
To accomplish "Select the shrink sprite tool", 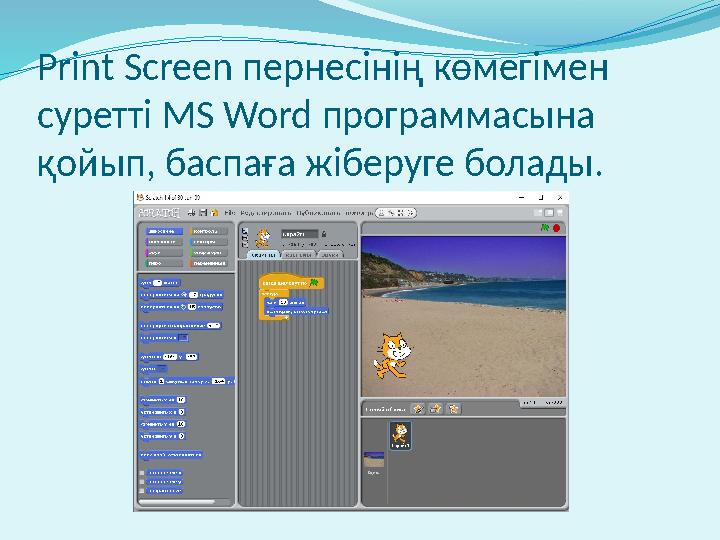I will 411,213.
